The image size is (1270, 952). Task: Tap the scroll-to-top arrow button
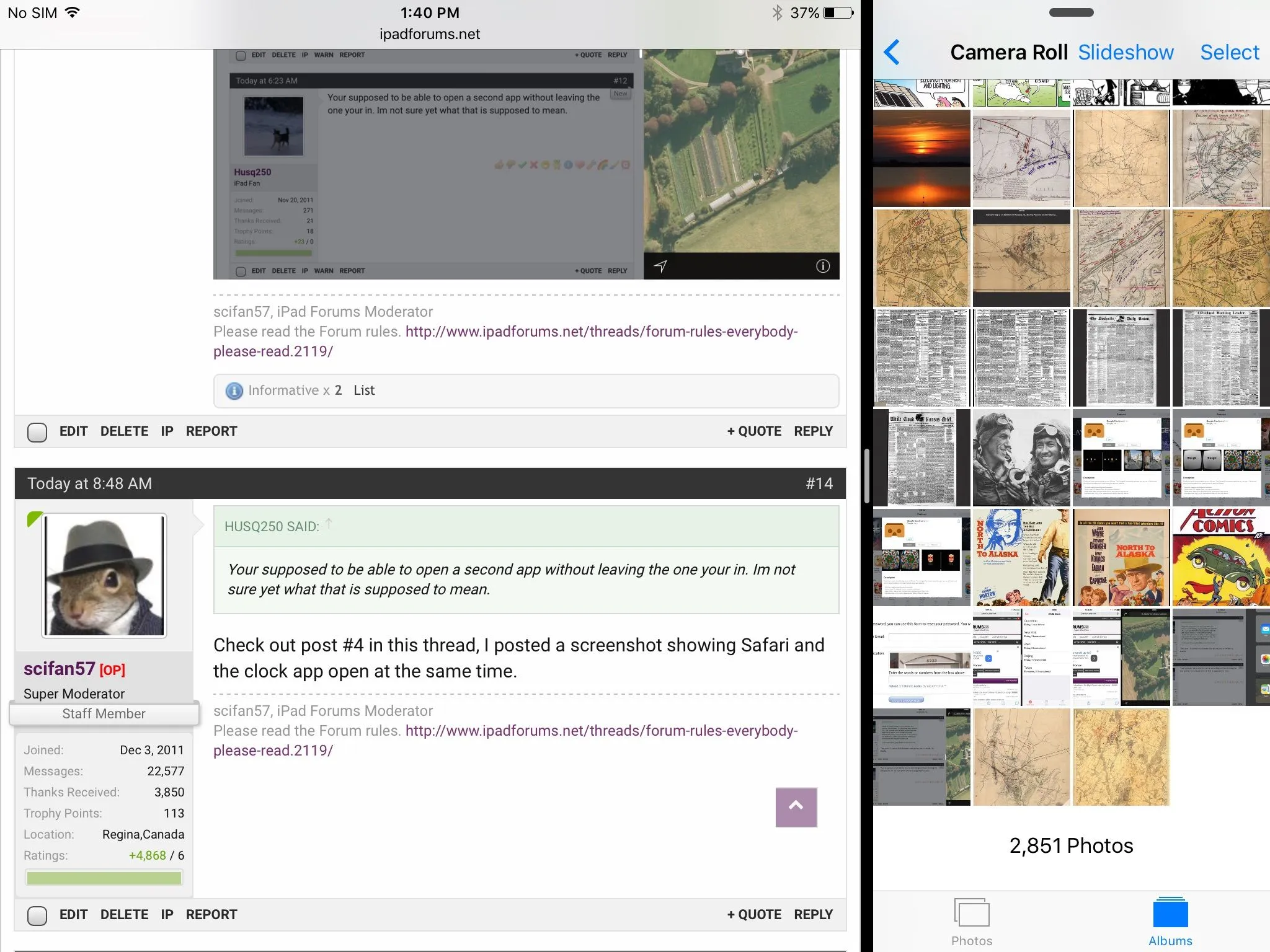796,806
